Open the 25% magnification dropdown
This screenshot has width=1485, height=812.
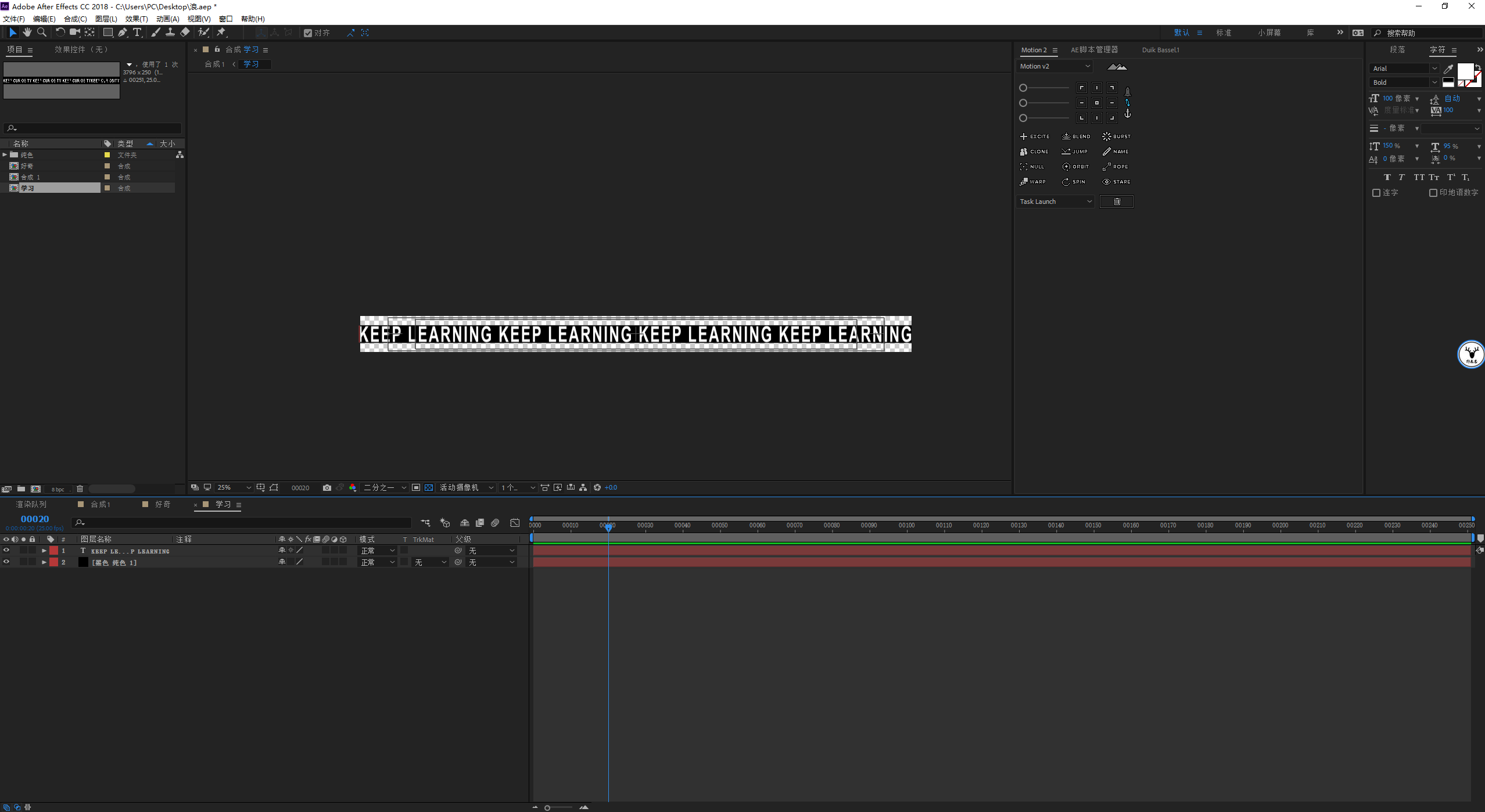click(234, 487)
